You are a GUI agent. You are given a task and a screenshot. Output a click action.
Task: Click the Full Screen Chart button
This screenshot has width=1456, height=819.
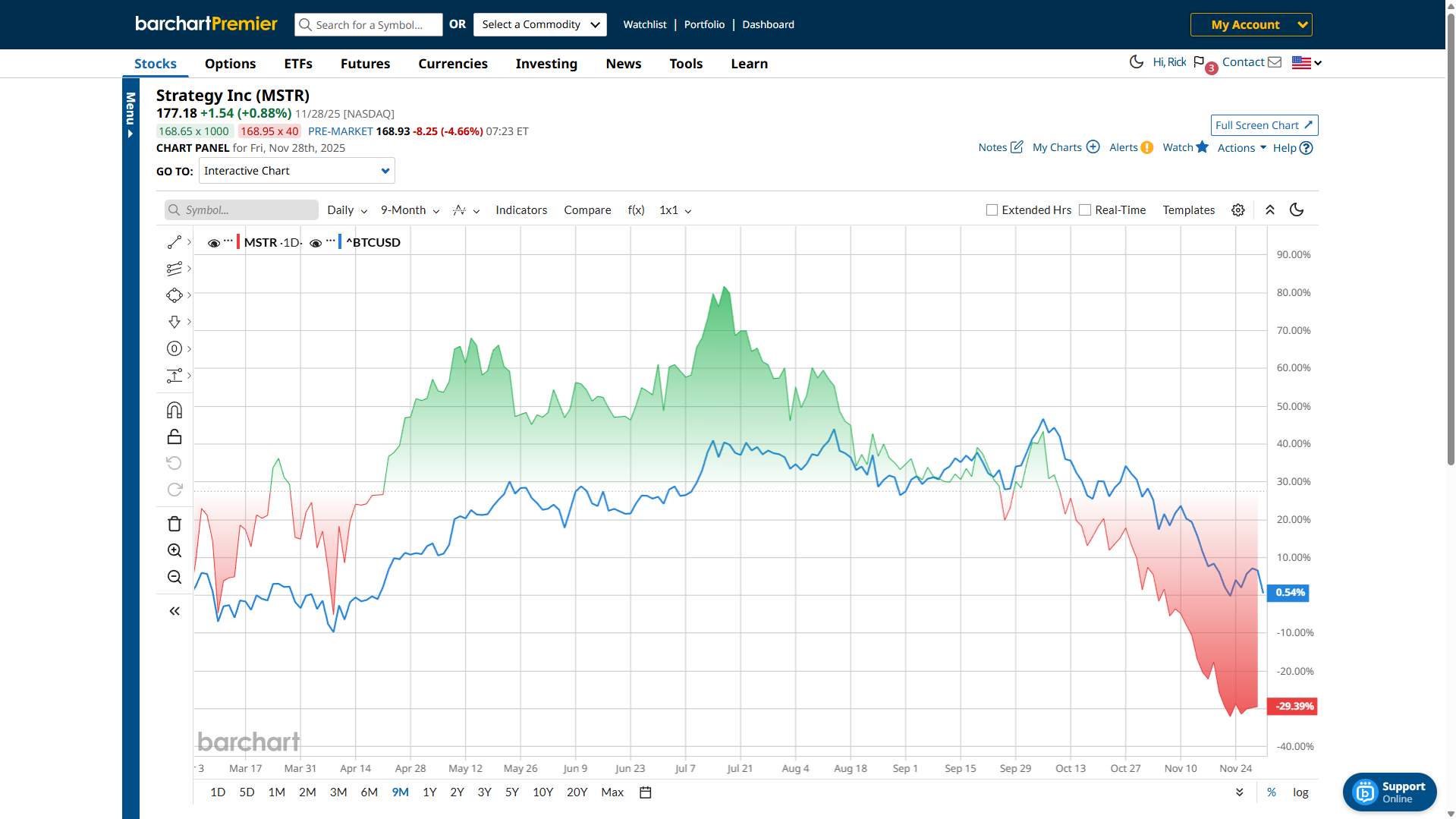coord(1263,125)
